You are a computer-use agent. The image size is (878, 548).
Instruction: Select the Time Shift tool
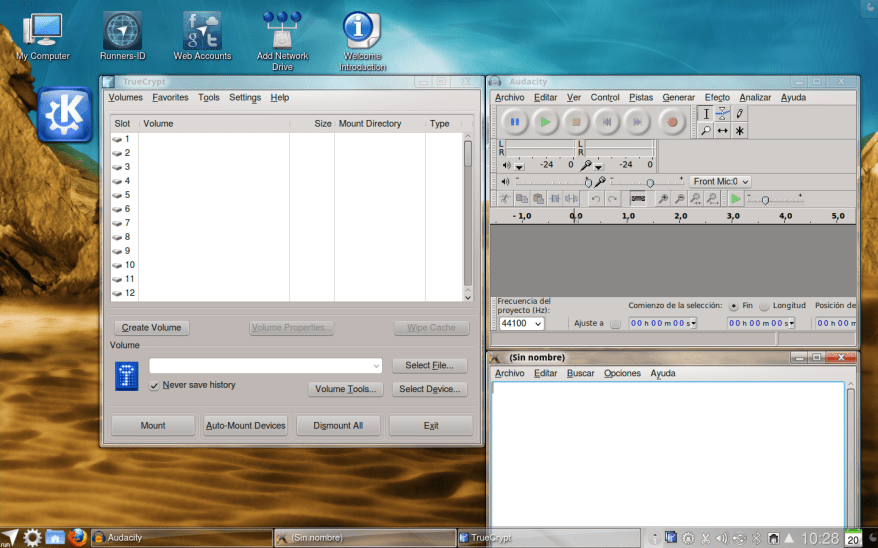[723, 131]
